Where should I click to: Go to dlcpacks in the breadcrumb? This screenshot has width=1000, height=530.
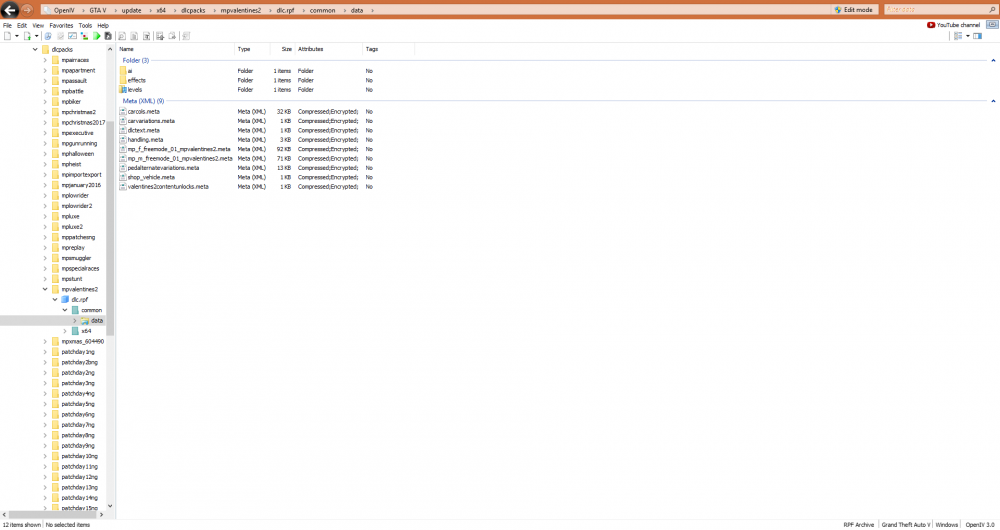[x=193, y=10]
